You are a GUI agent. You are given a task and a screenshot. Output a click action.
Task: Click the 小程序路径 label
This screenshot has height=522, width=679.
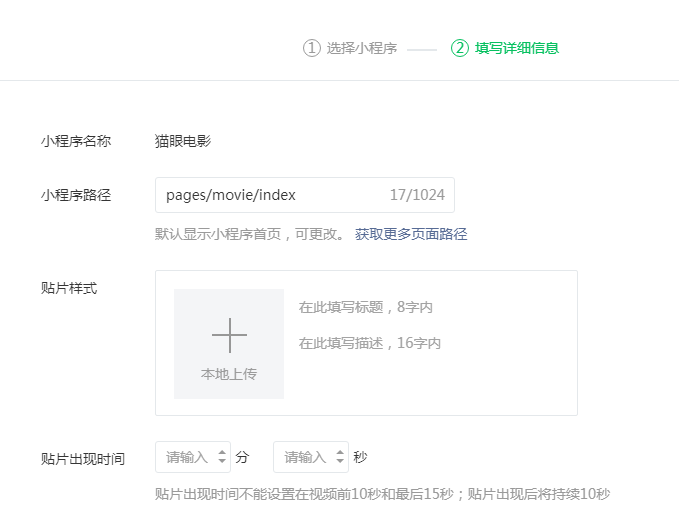tap(76, 195)
